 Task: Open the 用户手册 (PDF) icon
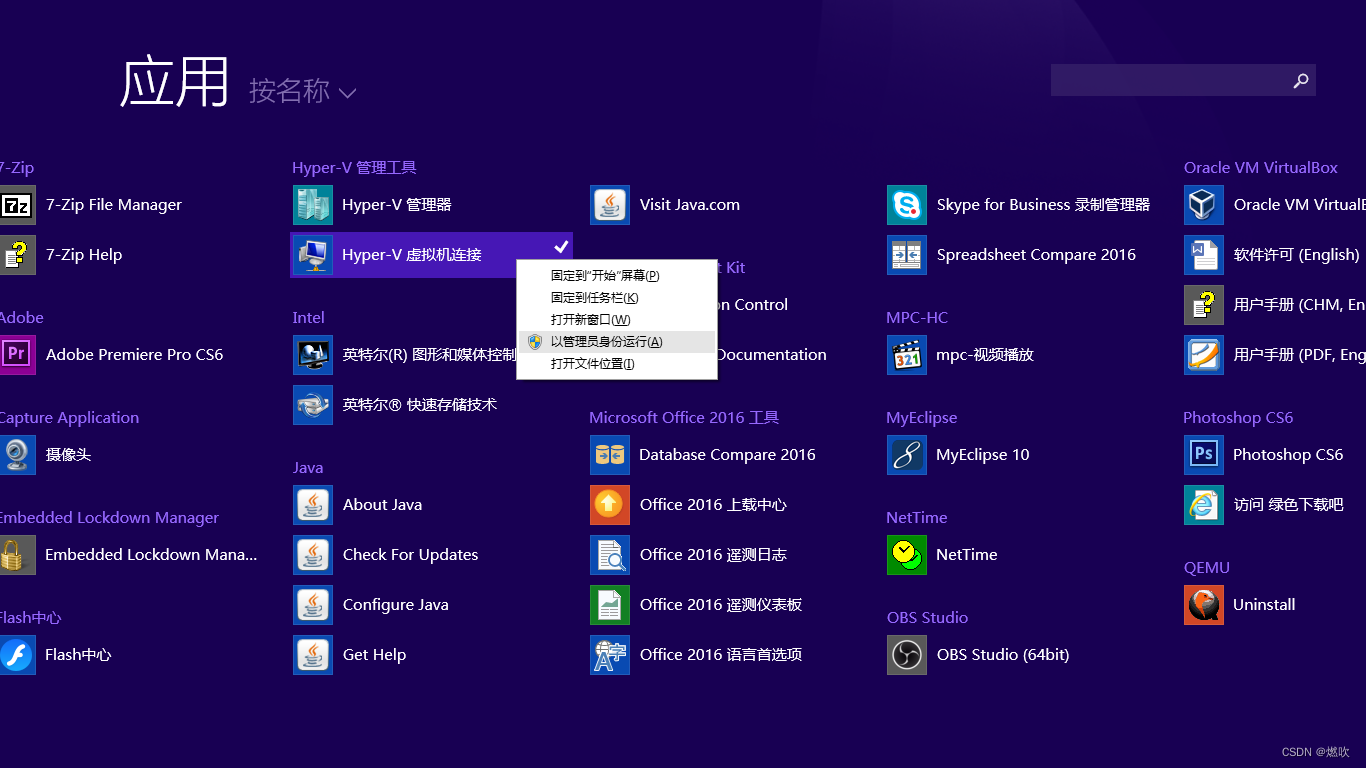[1204, 355]
